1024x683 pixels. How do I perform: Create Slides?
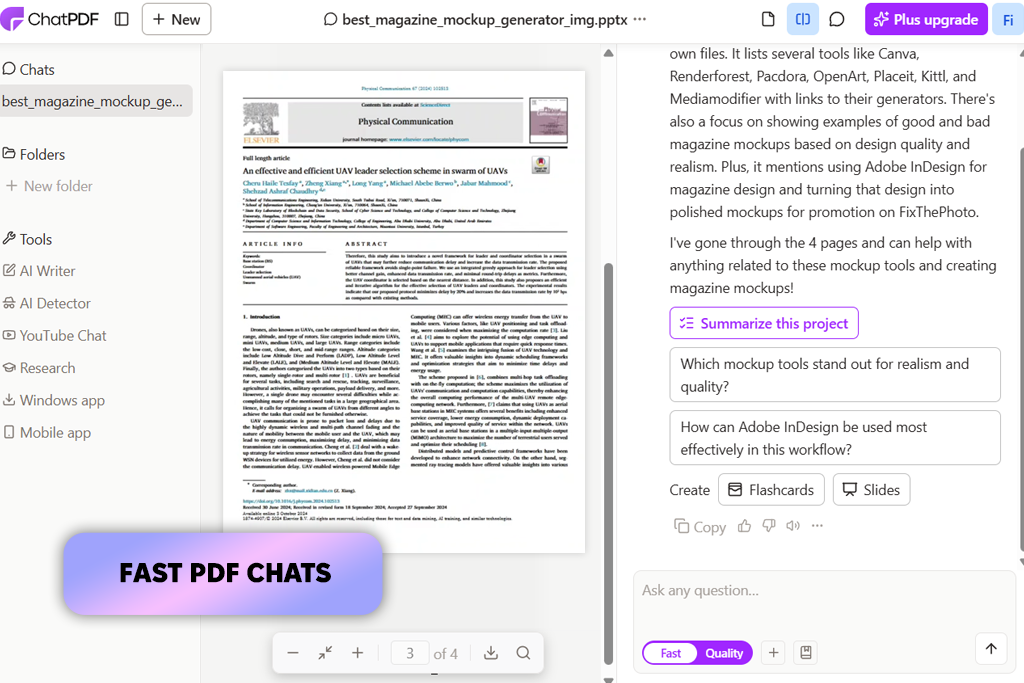pos(871,490)
